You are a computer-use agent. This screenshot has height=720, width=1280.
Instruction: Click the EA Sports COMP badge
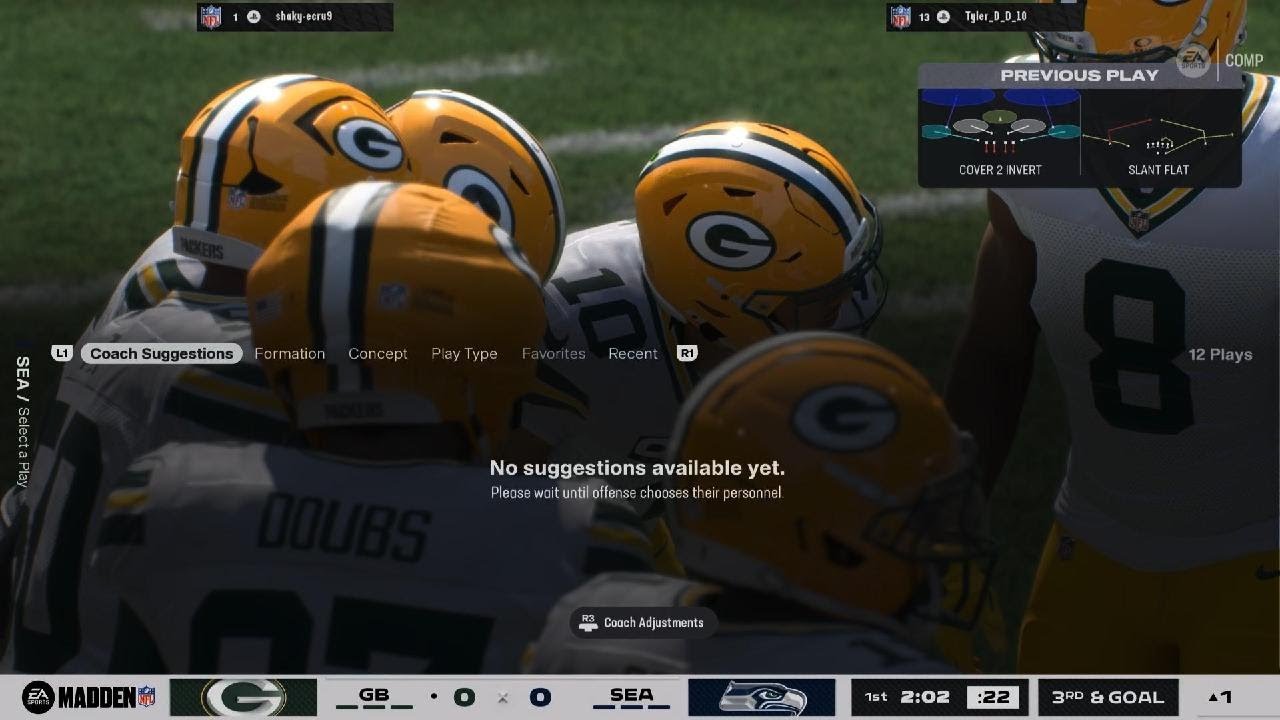coord(1220,60)
